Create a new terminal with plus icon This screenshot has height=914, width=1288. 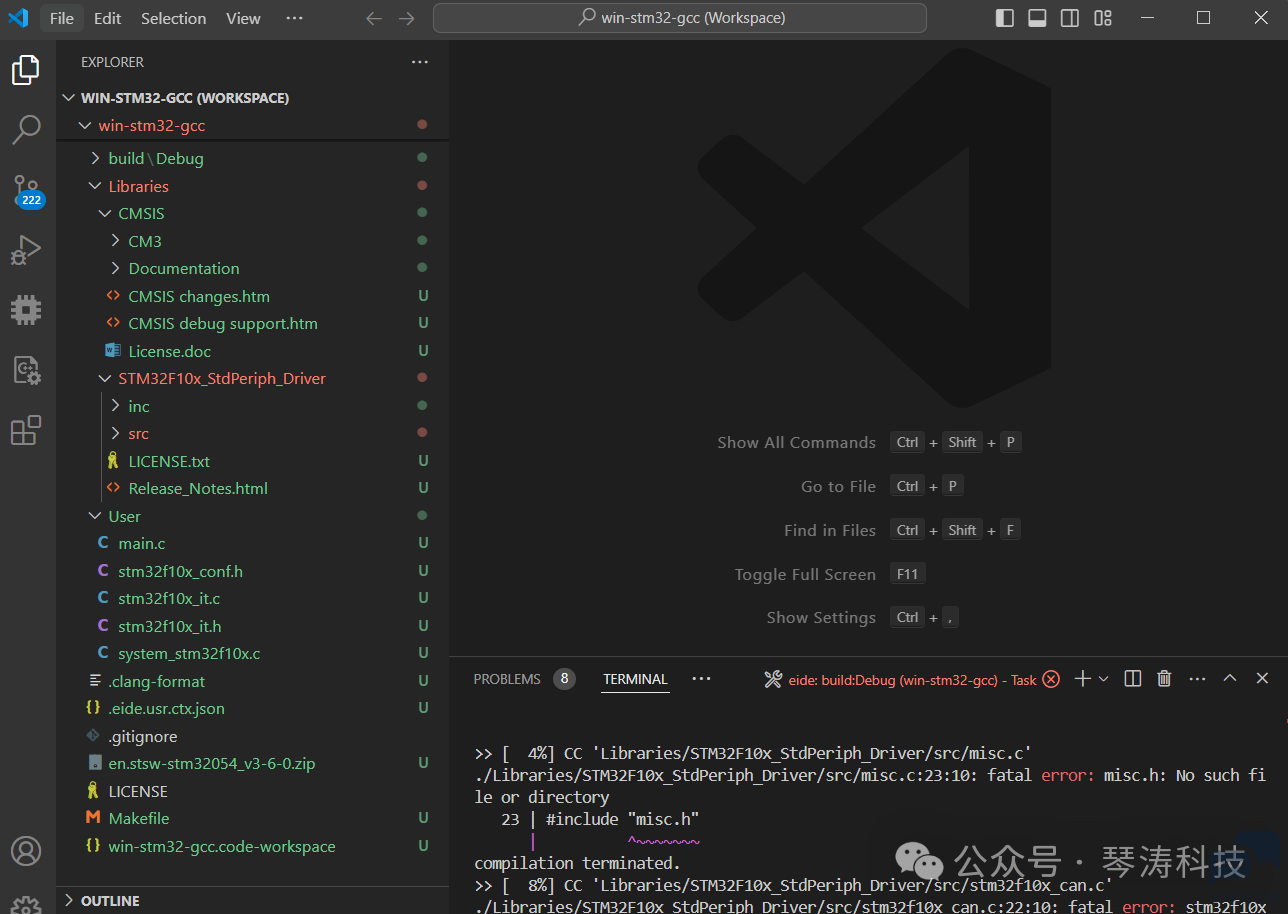(x=1082, y=679)
